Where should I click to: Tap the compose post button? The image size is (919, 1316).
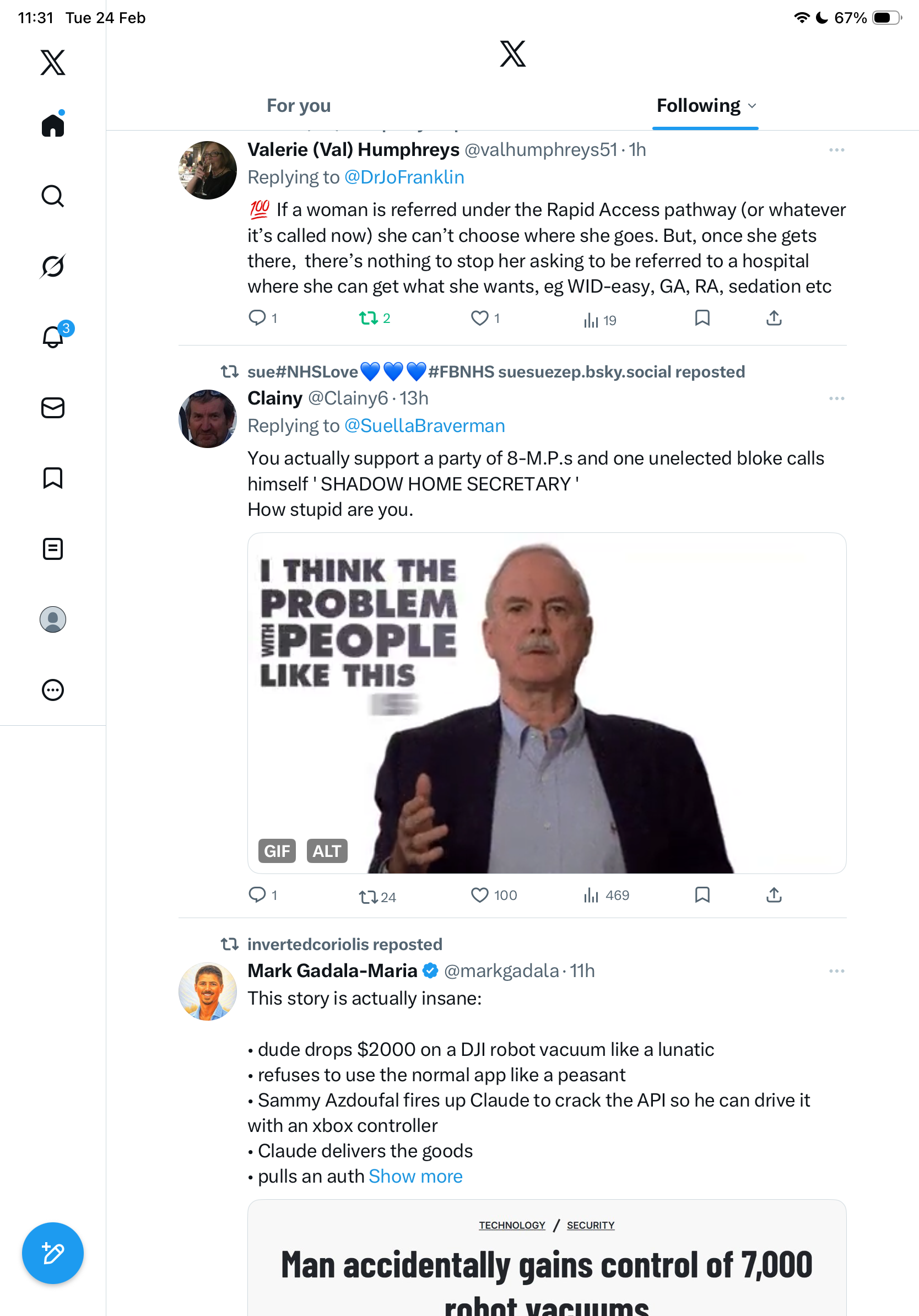click(53, 1253)
